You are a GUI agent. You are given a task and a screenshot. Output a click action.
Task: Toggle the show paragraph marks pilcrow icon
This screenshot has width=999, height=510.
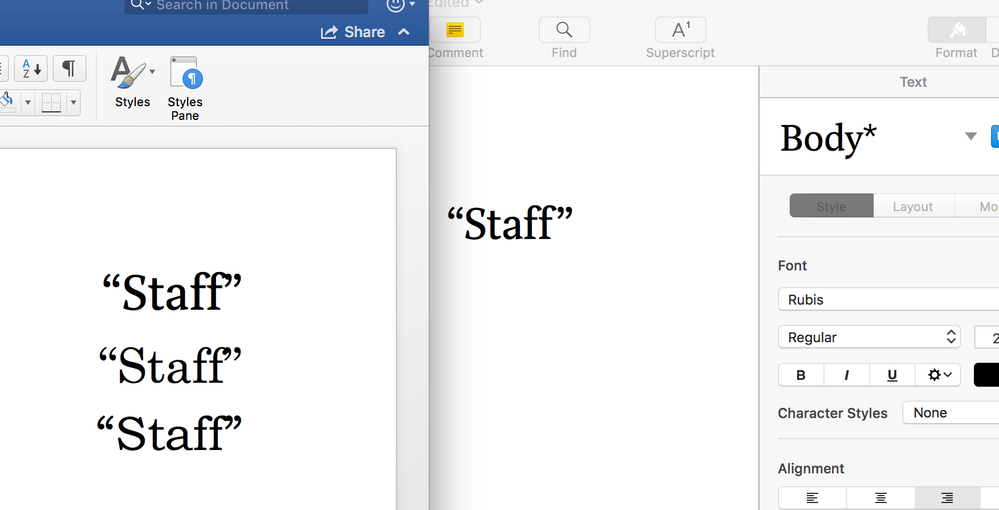(69, 68)
